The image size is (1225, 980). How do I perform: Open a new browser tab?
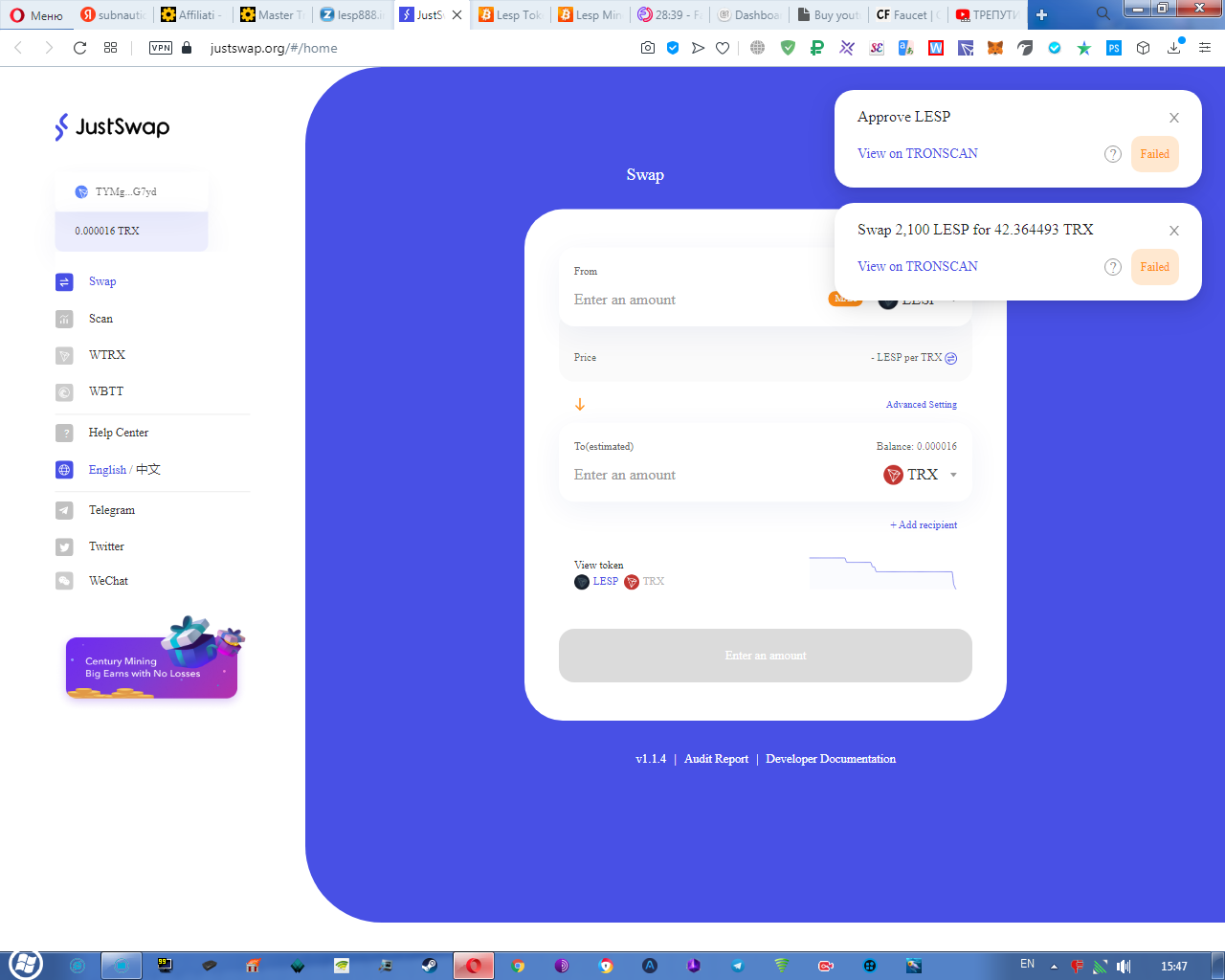(1041, 14)
